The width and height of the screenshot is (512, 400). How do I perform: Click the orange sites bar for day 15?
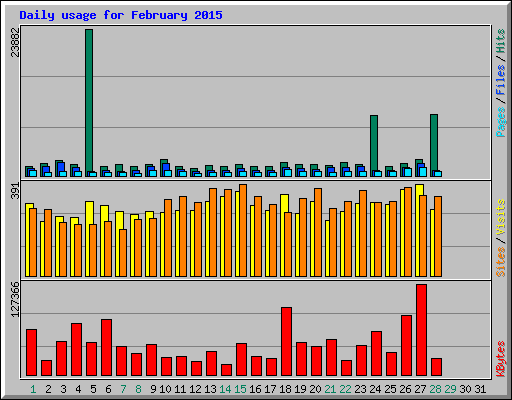243,230
